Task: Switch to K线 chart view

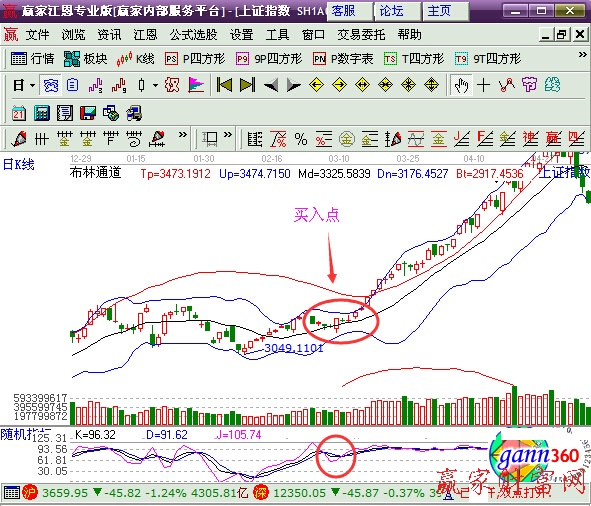Action: [135, 59]
